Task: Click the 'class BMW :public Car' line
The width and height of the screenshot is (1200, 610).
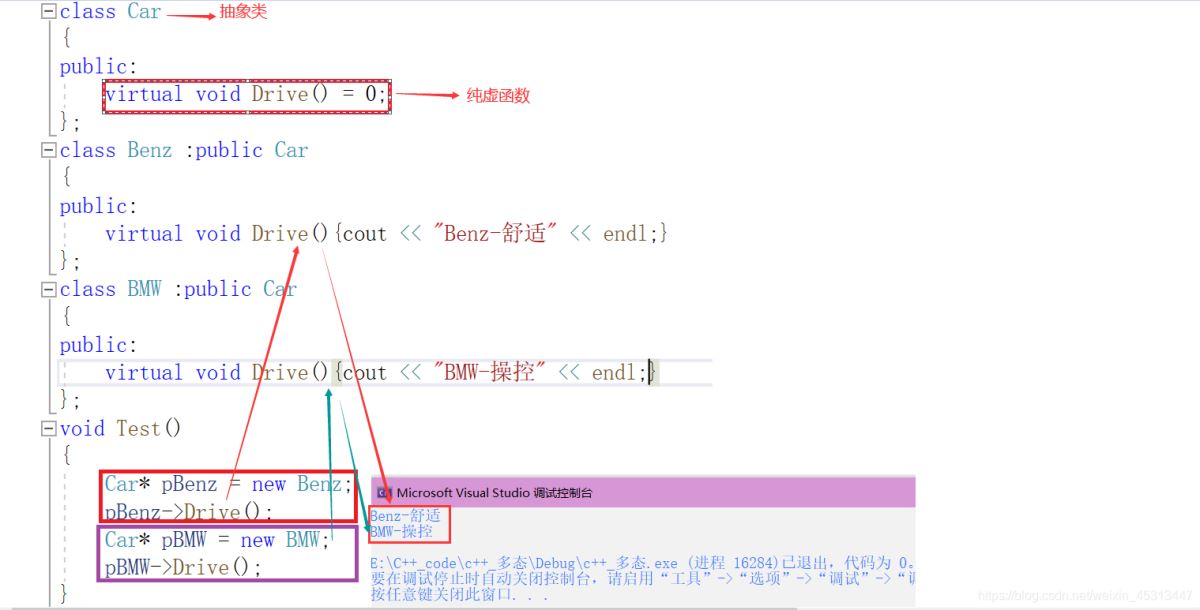Action: click(178, 289)
